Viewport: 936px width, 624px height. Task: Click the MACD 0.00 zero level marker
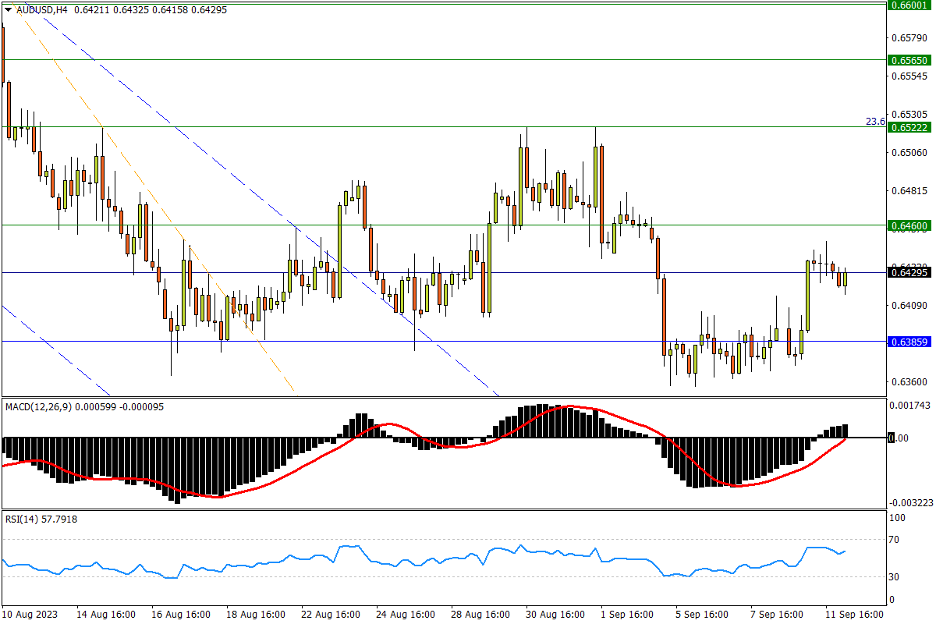900,438
